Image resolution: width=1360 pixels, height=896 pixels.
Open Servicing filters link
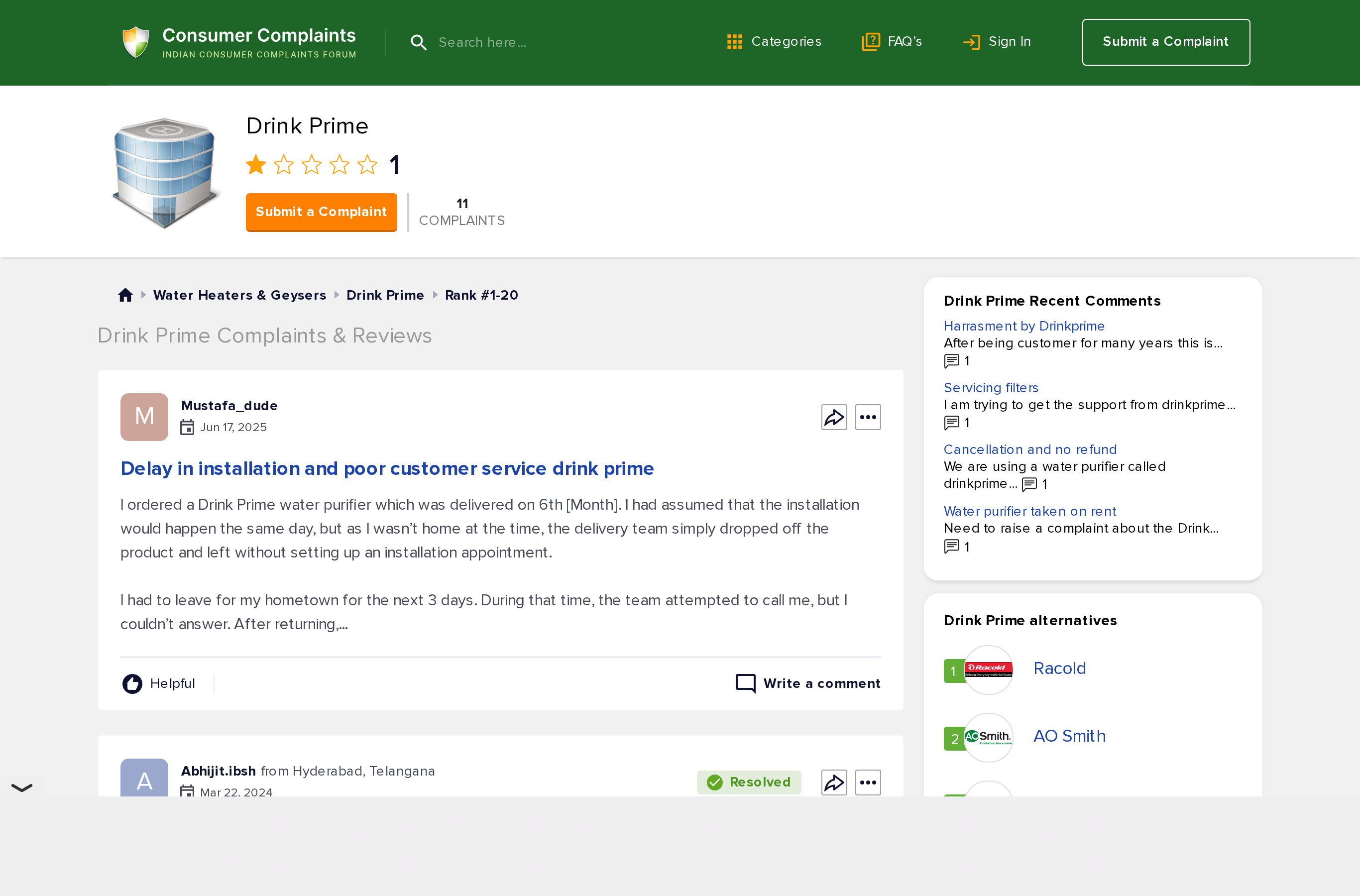tap(991, 387)
